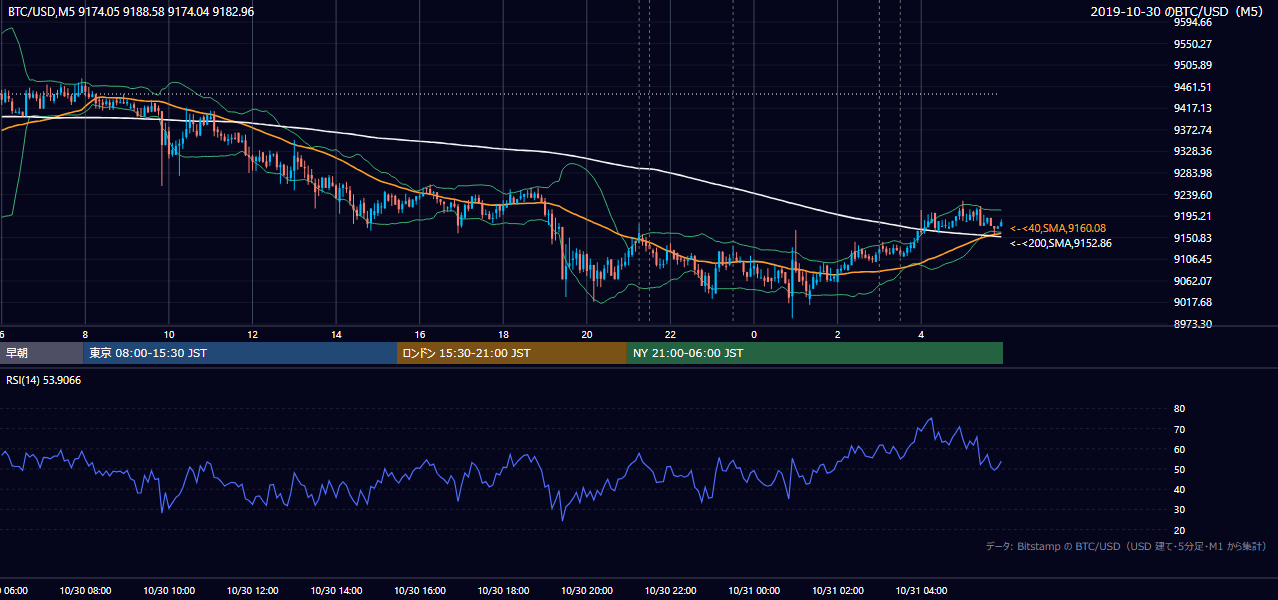1278x600 pixels.
Task: Click hour tick 22 under the price chart
Action: click(x=671, y=334)
